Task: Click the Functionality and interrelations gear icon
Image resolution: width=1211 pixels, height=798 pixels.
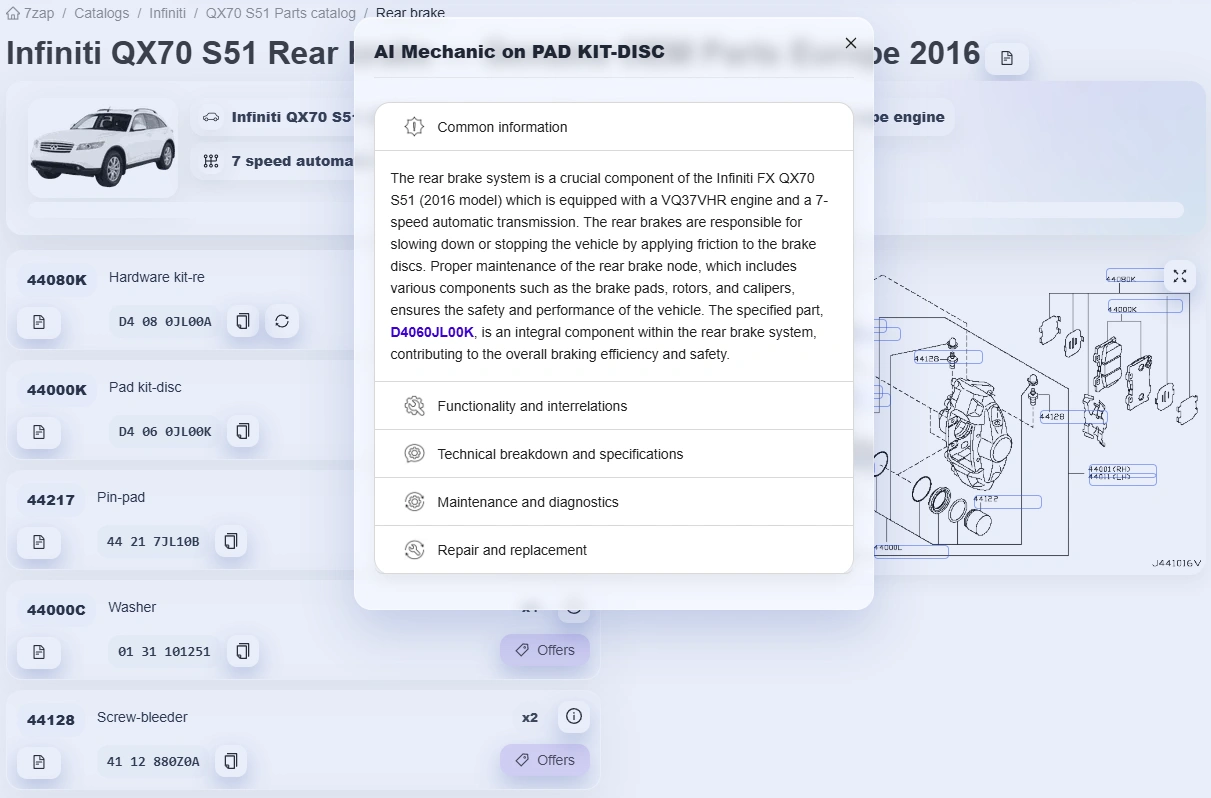Action: [414, 406]
